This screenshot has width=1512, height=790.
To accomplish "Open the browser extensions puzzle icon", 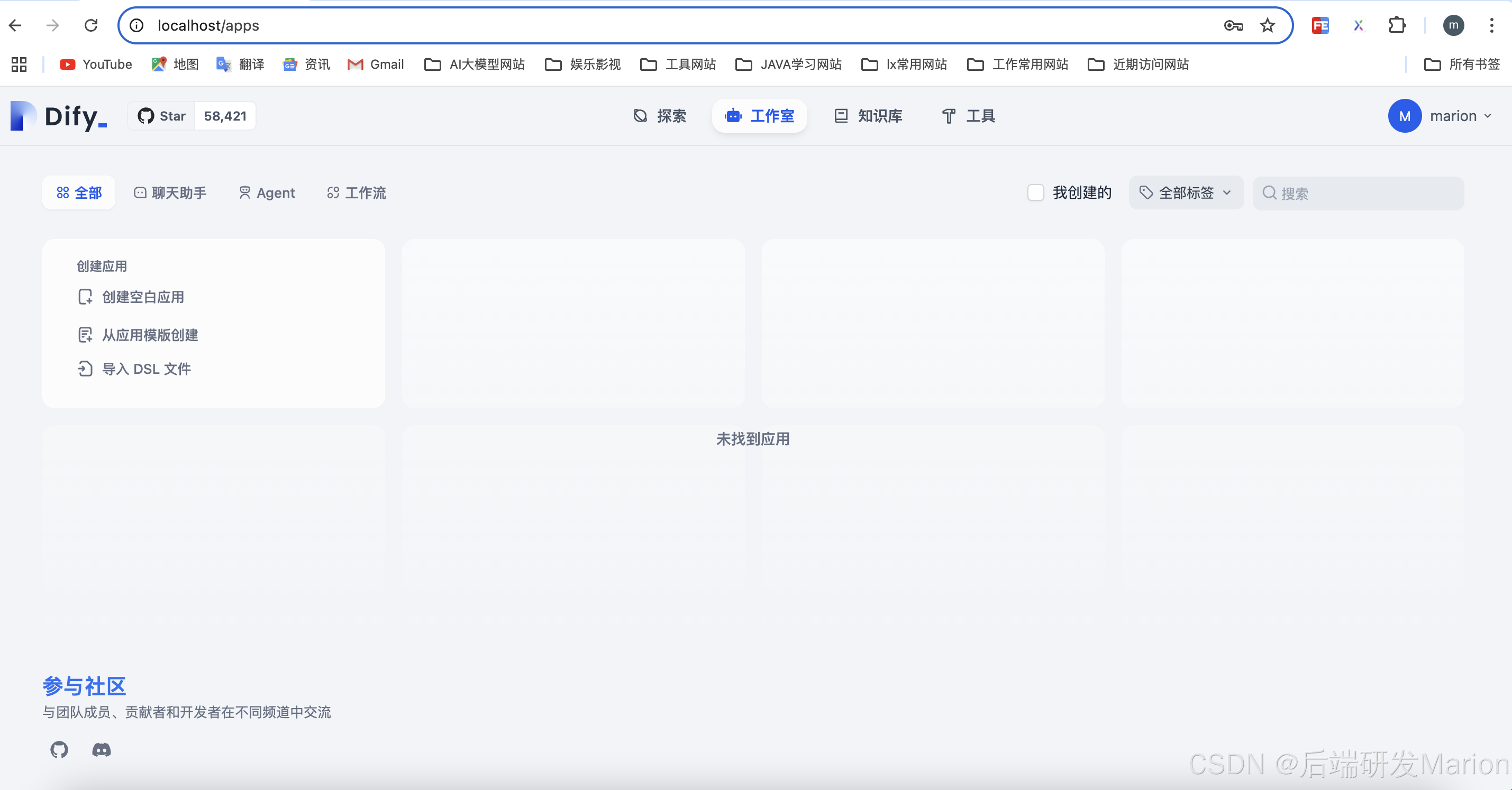I will pos(1397,25).
